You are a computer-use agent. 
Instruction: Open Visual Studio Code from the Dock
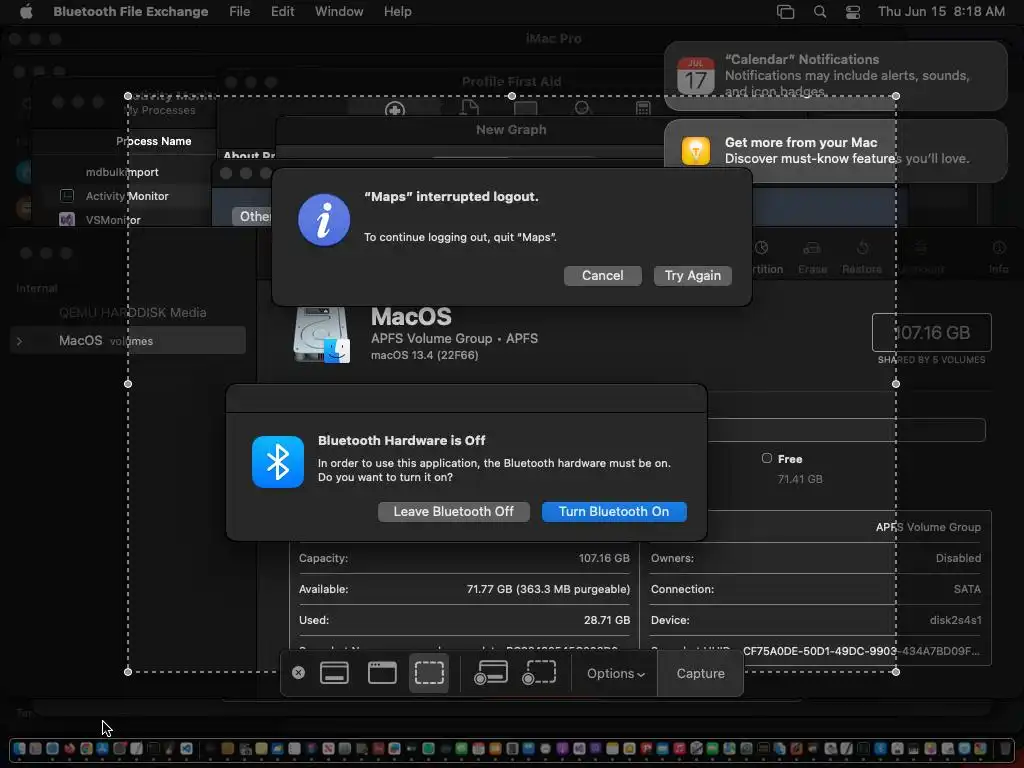coord(187,748)
